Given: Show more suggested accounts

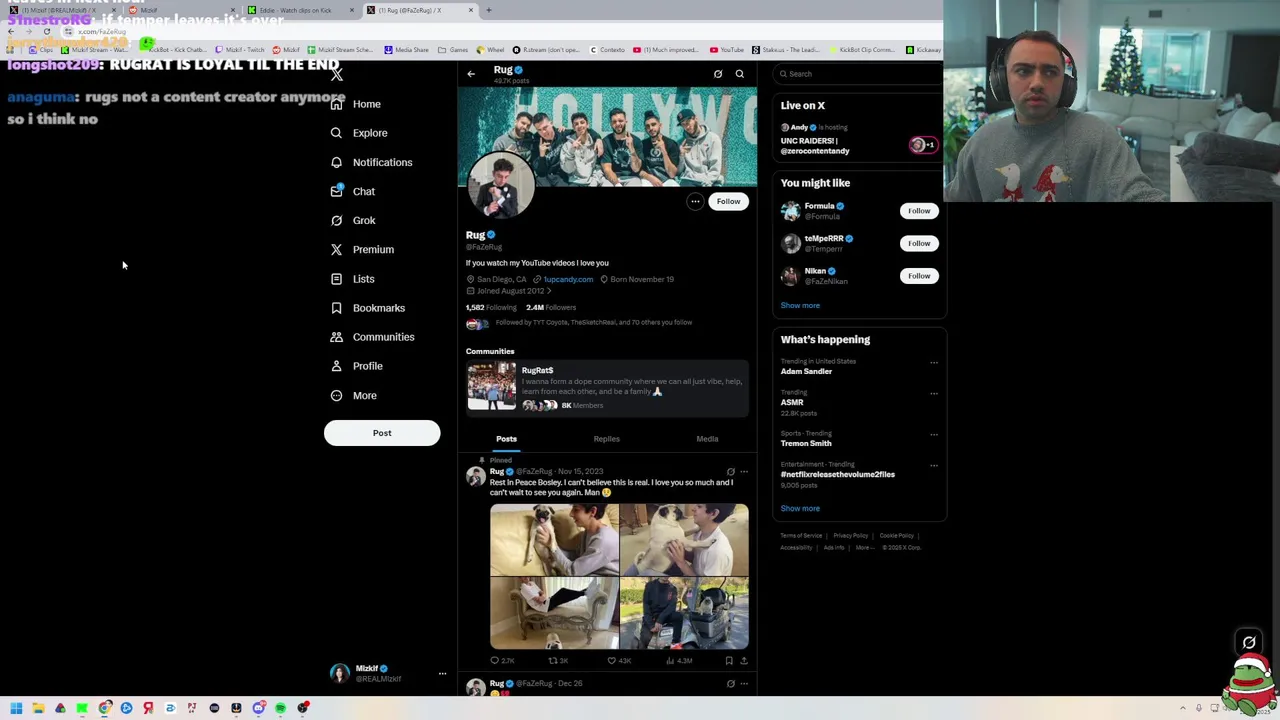Looking at the screenshot, I should tap(800, 306).
